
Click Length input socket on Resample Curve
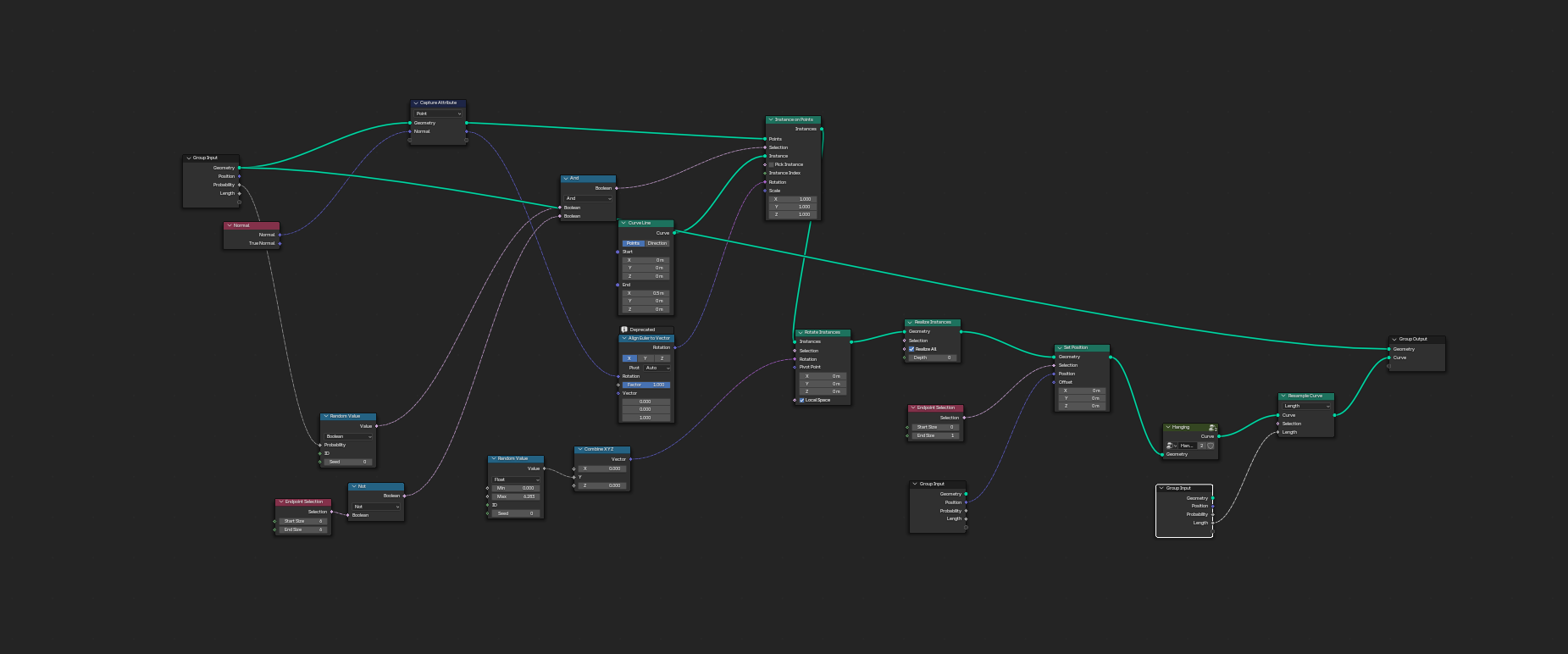(x=1277, y=432)
